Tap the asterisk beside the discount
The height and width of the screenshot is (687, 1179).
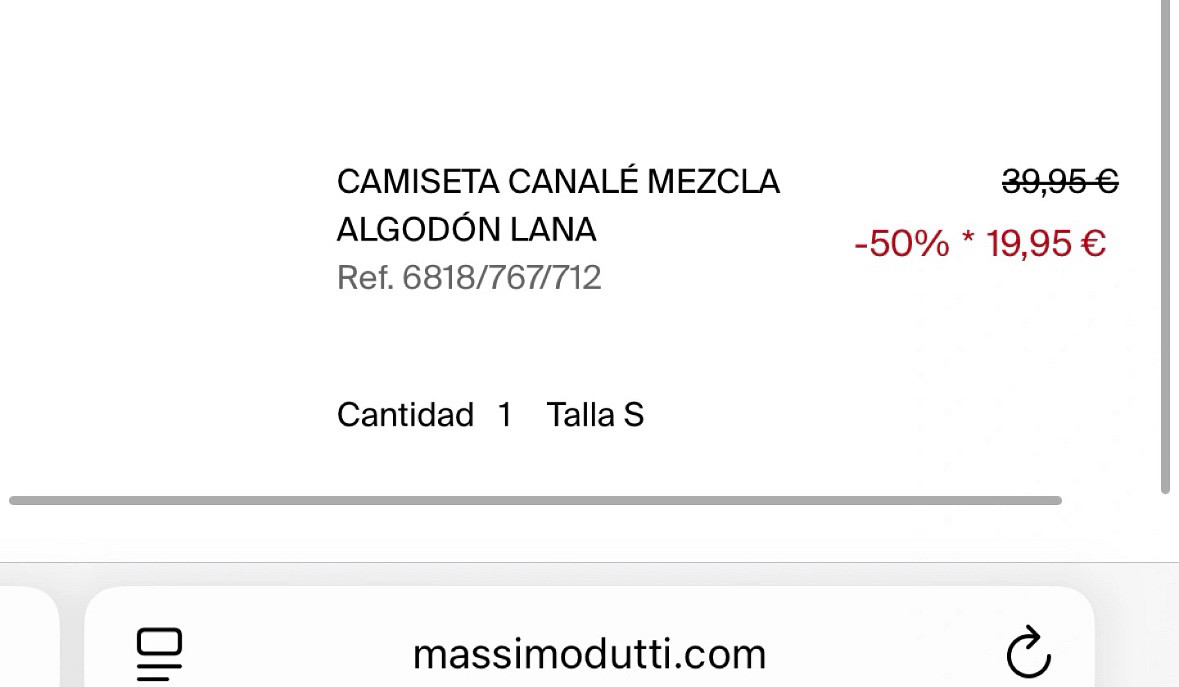coord(967,241)
